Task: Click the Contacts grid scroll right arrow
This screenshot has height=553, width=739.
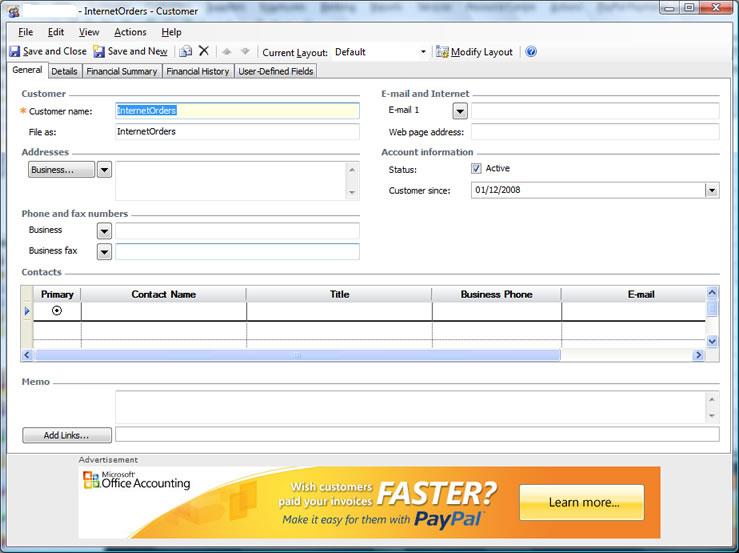Action: coord(698,355)
